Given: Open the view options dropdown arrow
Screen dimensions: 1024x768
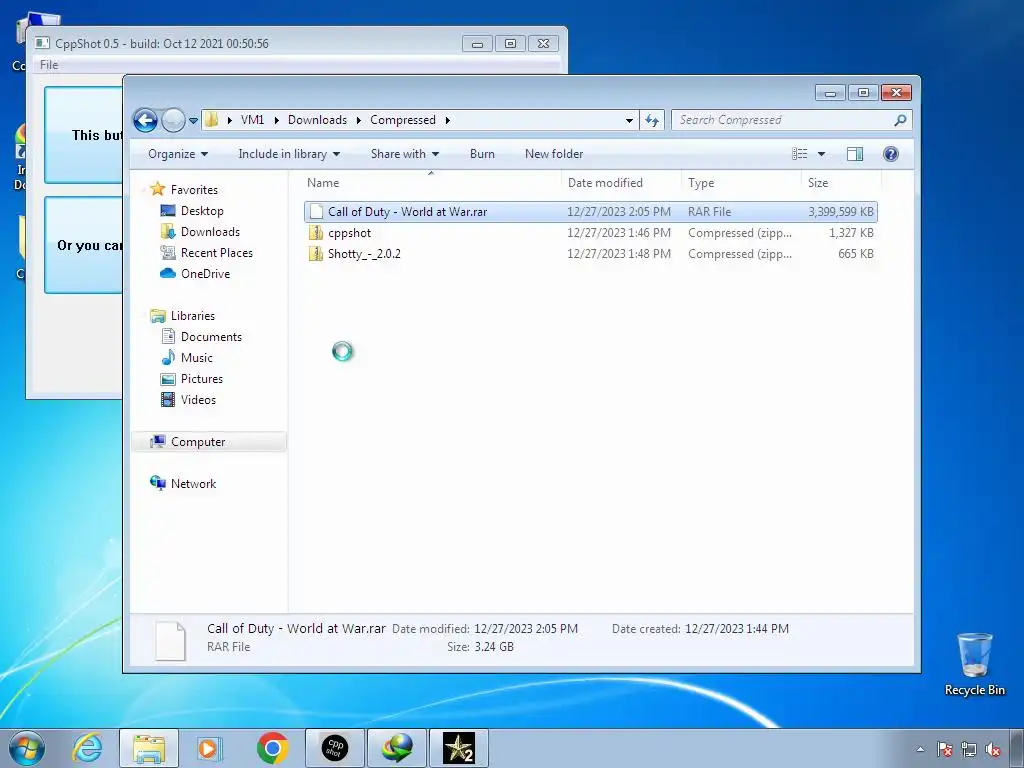Looking at the screenshot, I should click(x=822, y=154).
